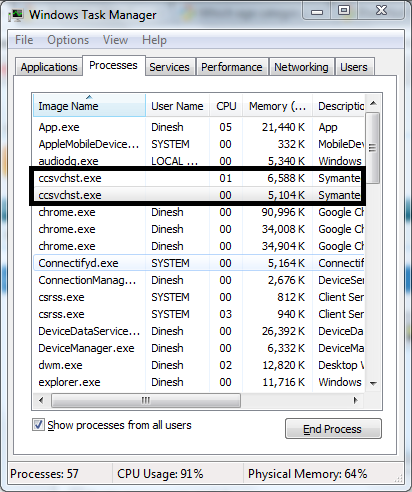Select ccsvchst.exe using 5,104 K
This screenshot has height=492, width=412.
199,195
